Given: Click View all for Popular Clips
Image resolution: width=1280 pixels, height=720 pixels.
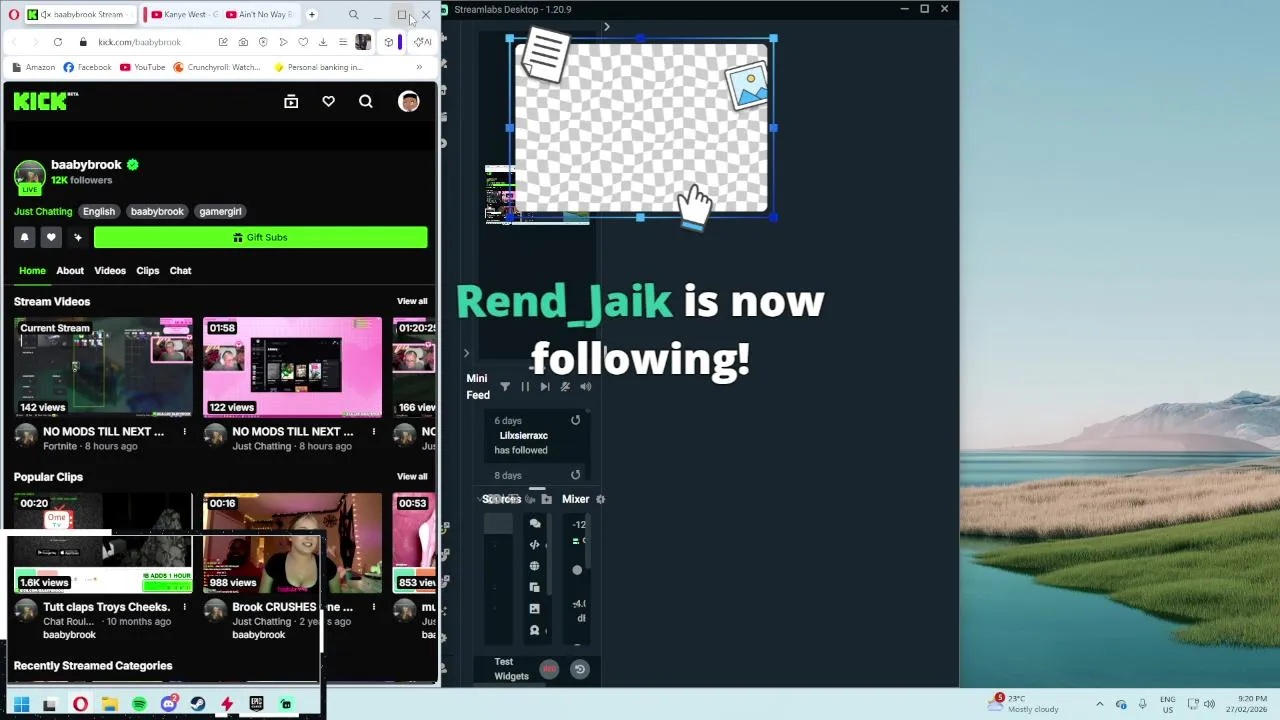Looking at the screenshot, I should click(412, 476).
